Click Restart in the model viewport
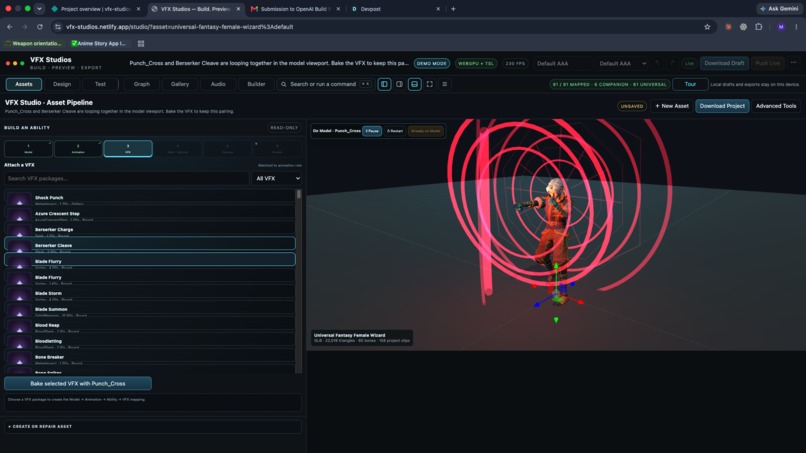Image resolution: width=806 pixels, height=453 pixels. pos(395,131)
